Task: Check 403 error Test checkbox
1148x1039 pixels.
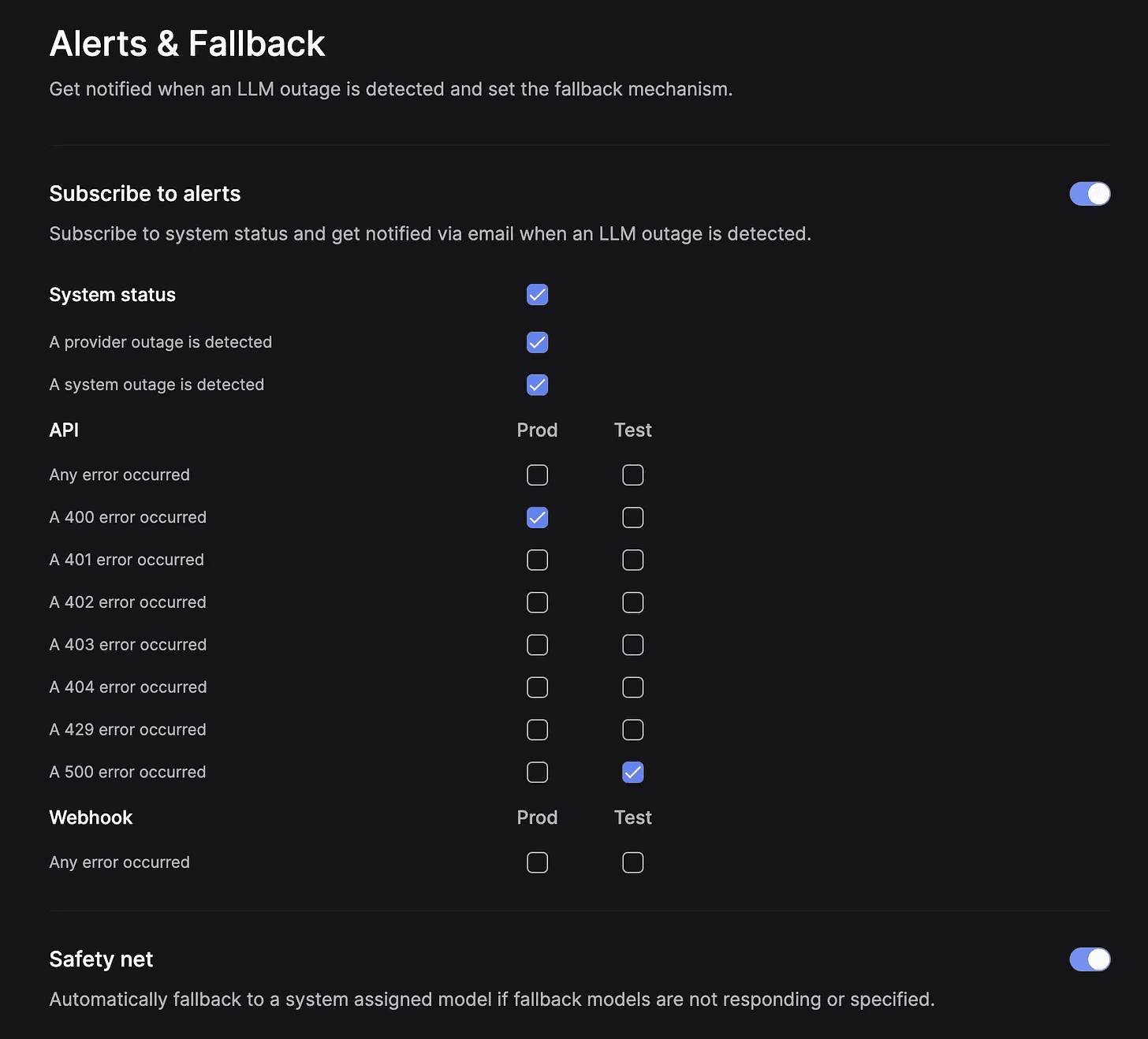Action: 632,645
